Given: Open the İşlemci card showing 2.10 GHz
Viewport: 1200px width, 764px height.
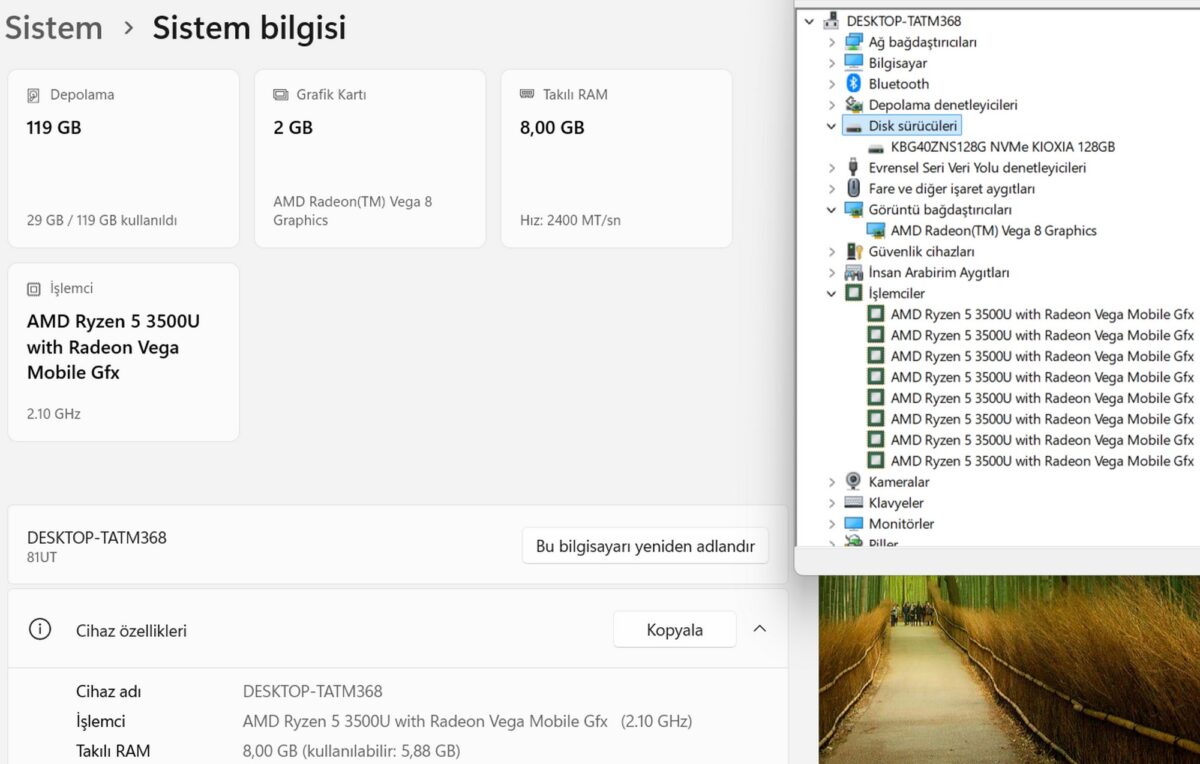Looking at the screenshot, I should click(124, 352).
